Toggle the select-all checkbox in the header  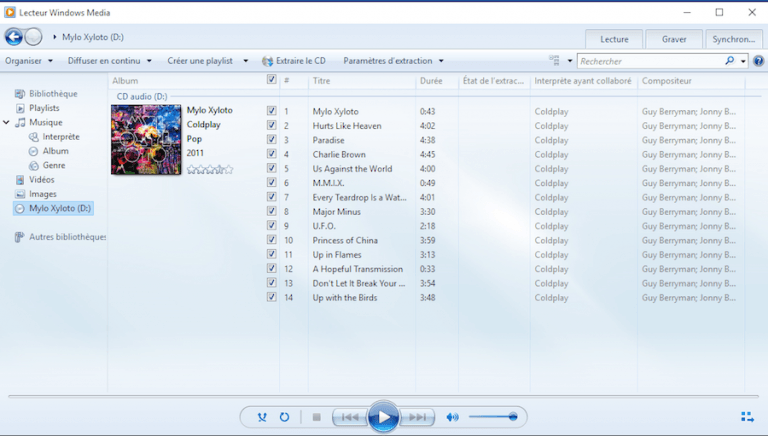271,79
